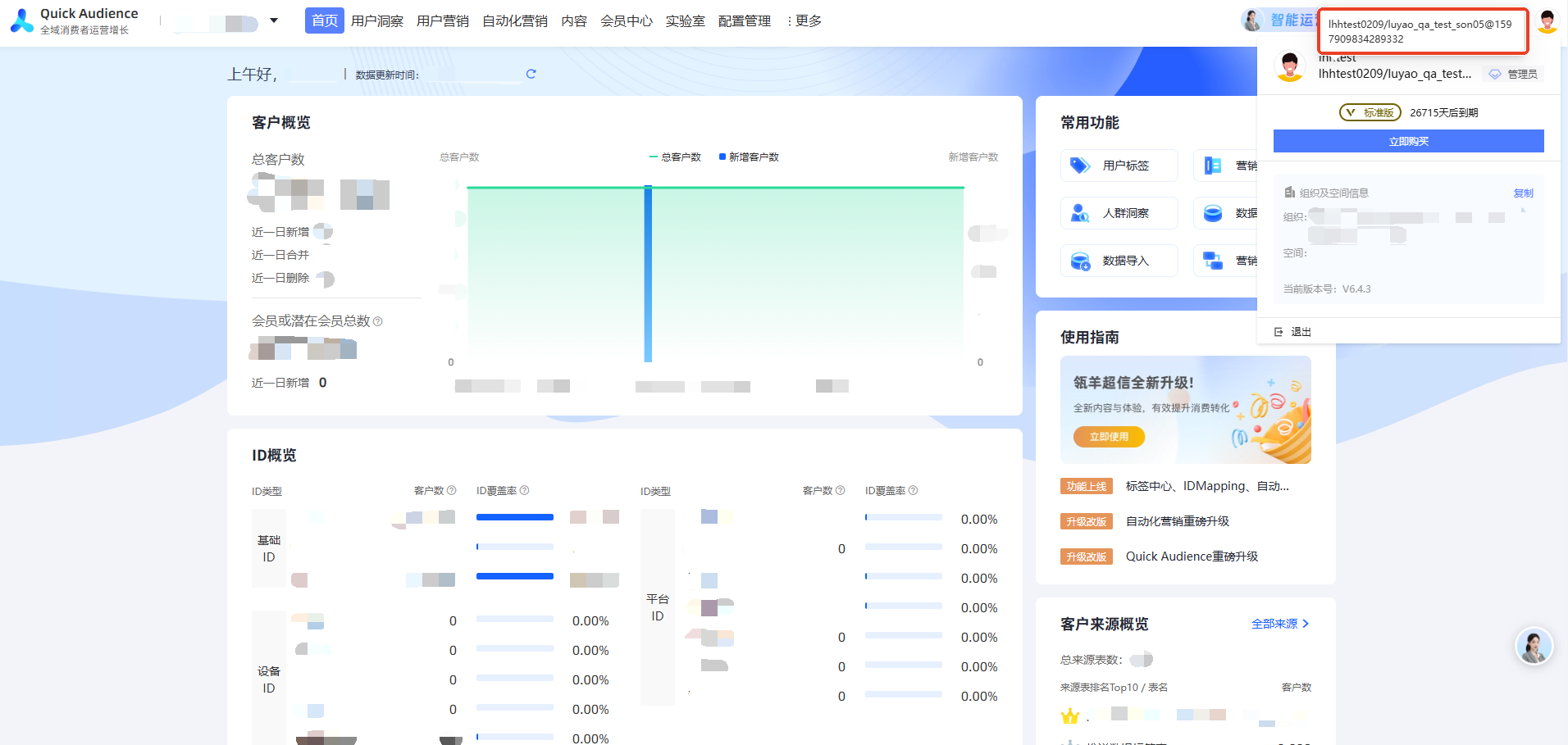Click the 功能上线 tag
Viewport: 1568px width, 745px height.
click(1087, 486)
